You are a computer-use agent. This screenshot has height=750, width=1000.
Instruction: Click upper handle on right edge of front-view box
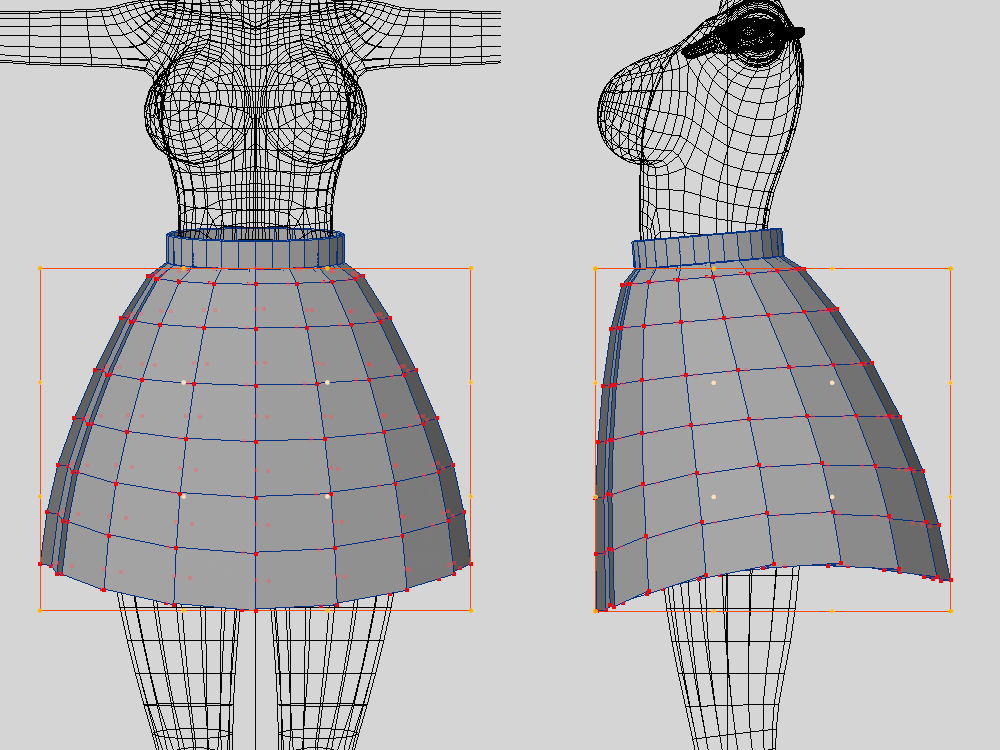[x=471, y=382]
